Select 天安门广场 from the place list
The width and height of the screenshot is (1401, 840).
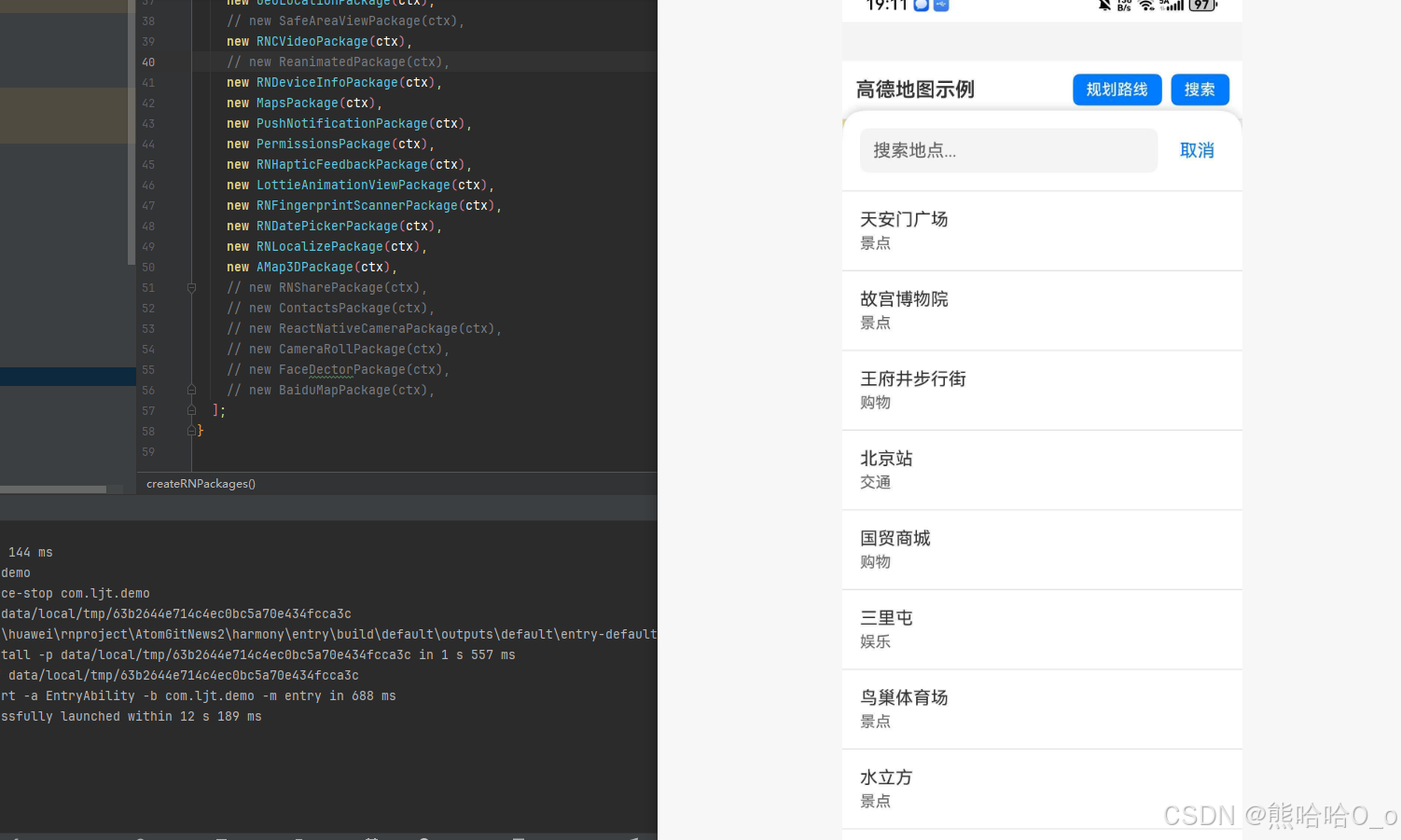tap(1042, 231)
